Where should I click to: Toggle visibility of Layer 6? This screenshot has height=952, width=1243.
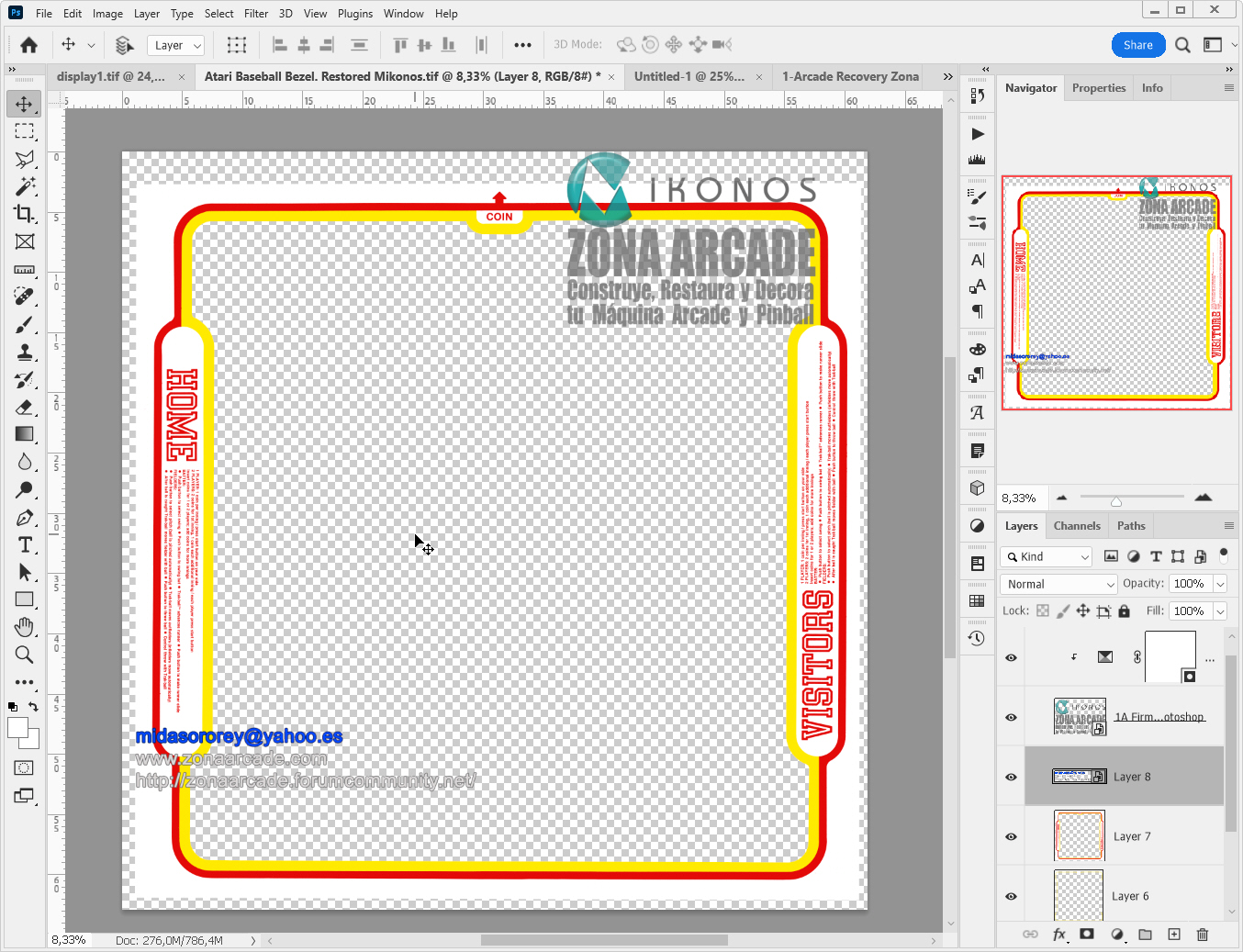[x=1011, y=896]
